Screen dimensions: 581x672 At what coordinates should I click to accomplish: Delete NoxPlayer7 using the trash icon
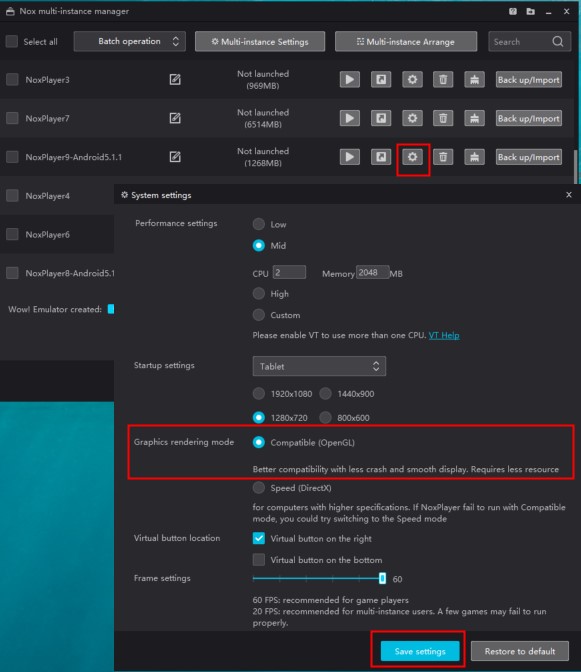[x=443, y=118]
